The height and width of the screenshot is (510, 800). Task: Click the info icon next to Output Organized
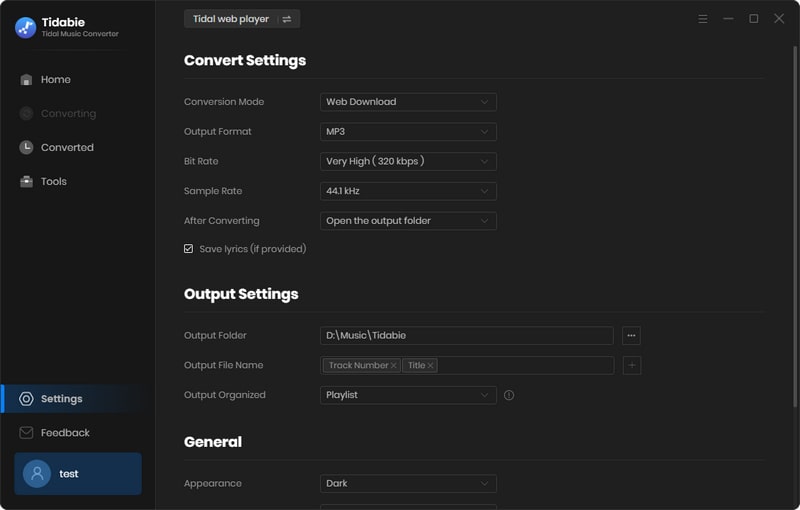click(509, 395)
